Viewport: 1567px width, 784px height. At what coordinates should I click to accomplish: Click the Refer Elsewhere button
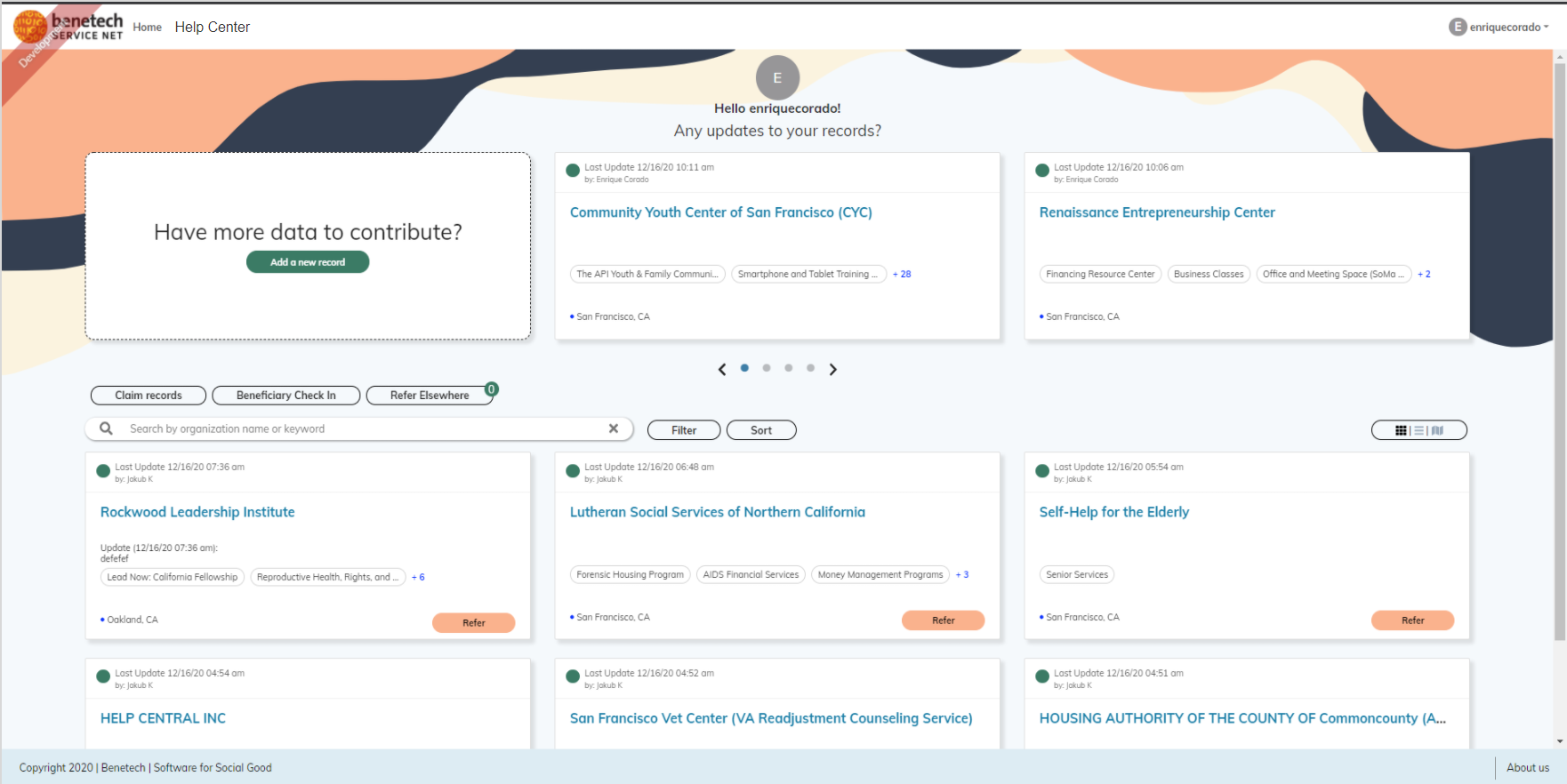click(x=430, y=396)
